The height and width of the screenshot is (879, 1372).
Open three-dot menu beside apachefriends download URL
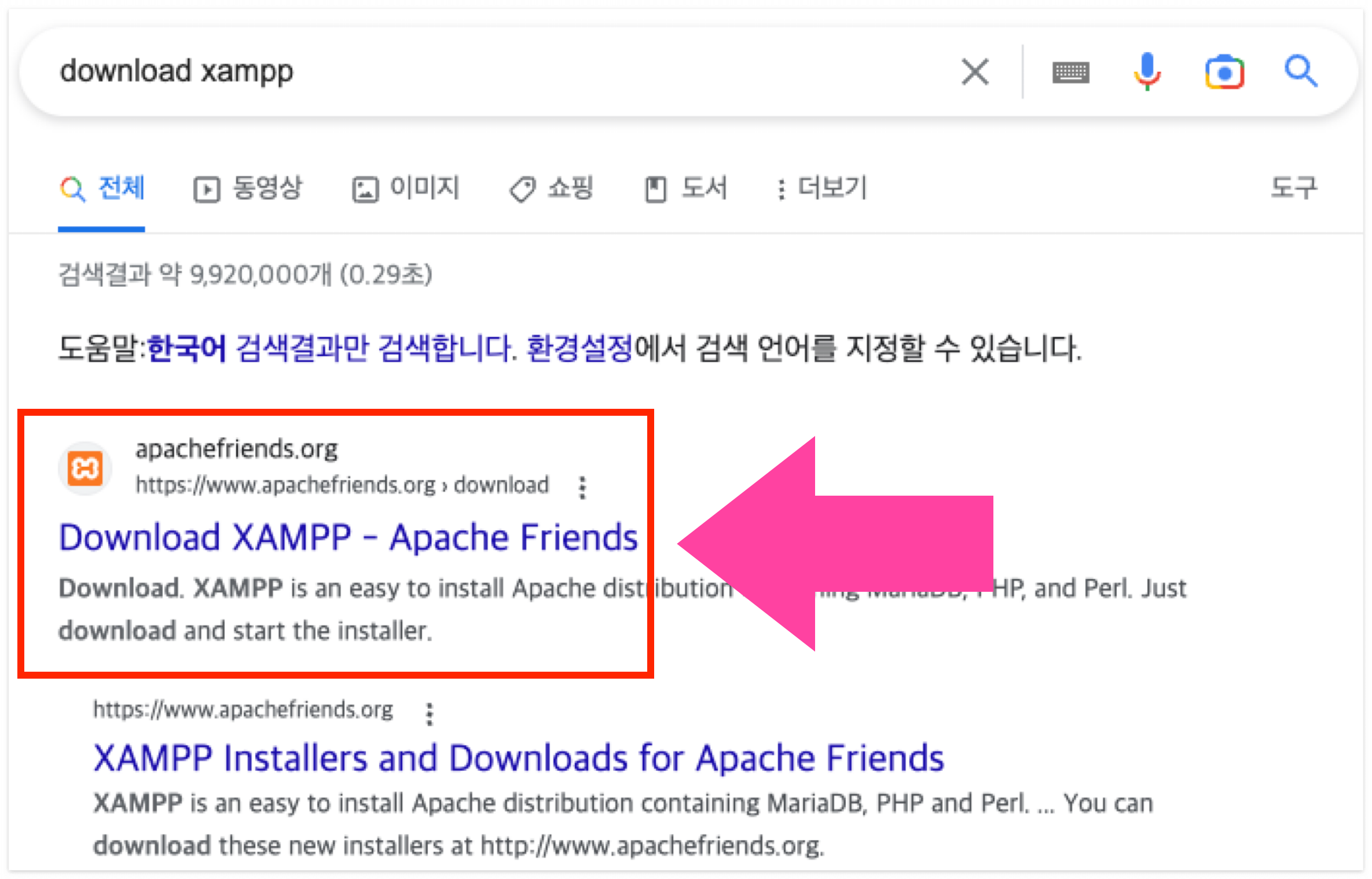click(582, 487)
